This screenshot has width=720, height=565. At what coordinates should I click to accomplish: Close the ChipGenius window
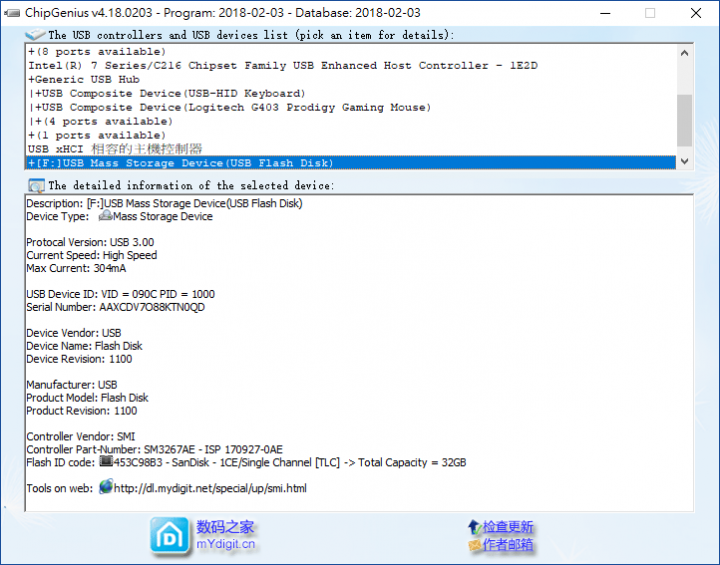696,13
